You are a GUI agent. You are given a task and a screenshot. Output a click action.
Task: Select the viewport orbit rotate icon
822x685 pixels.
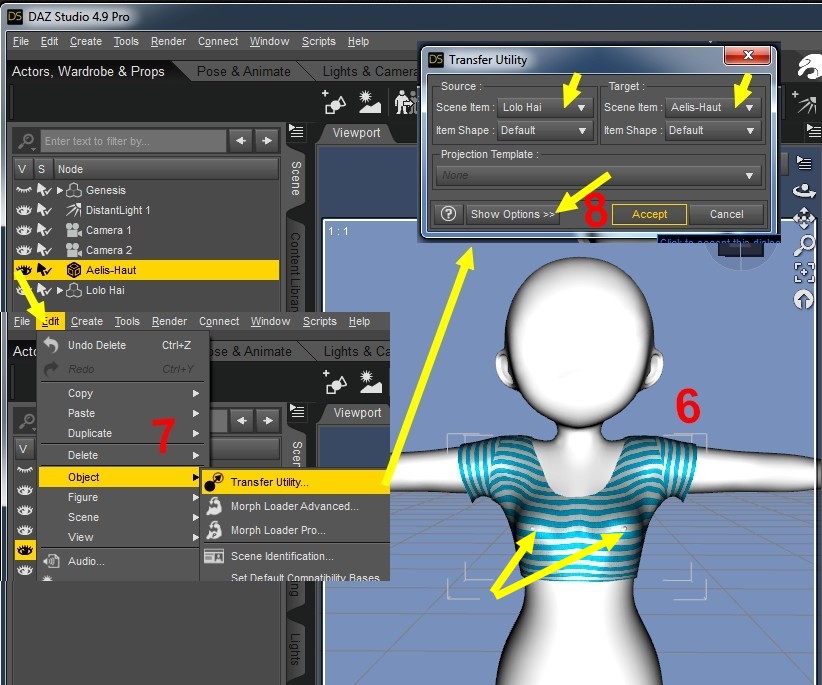[804, 191]
